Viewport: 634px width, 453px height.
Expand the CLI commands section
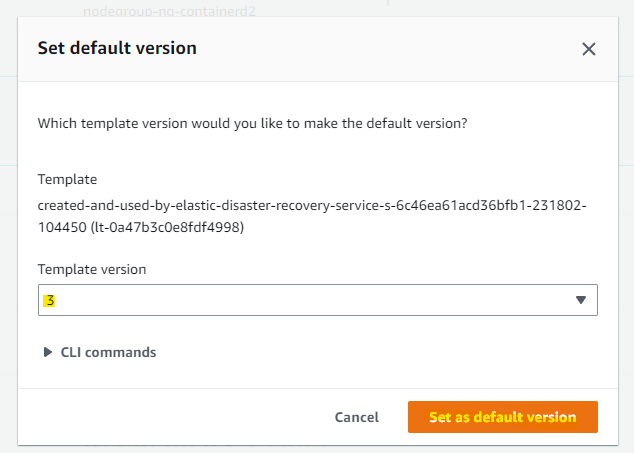point(108,352)
